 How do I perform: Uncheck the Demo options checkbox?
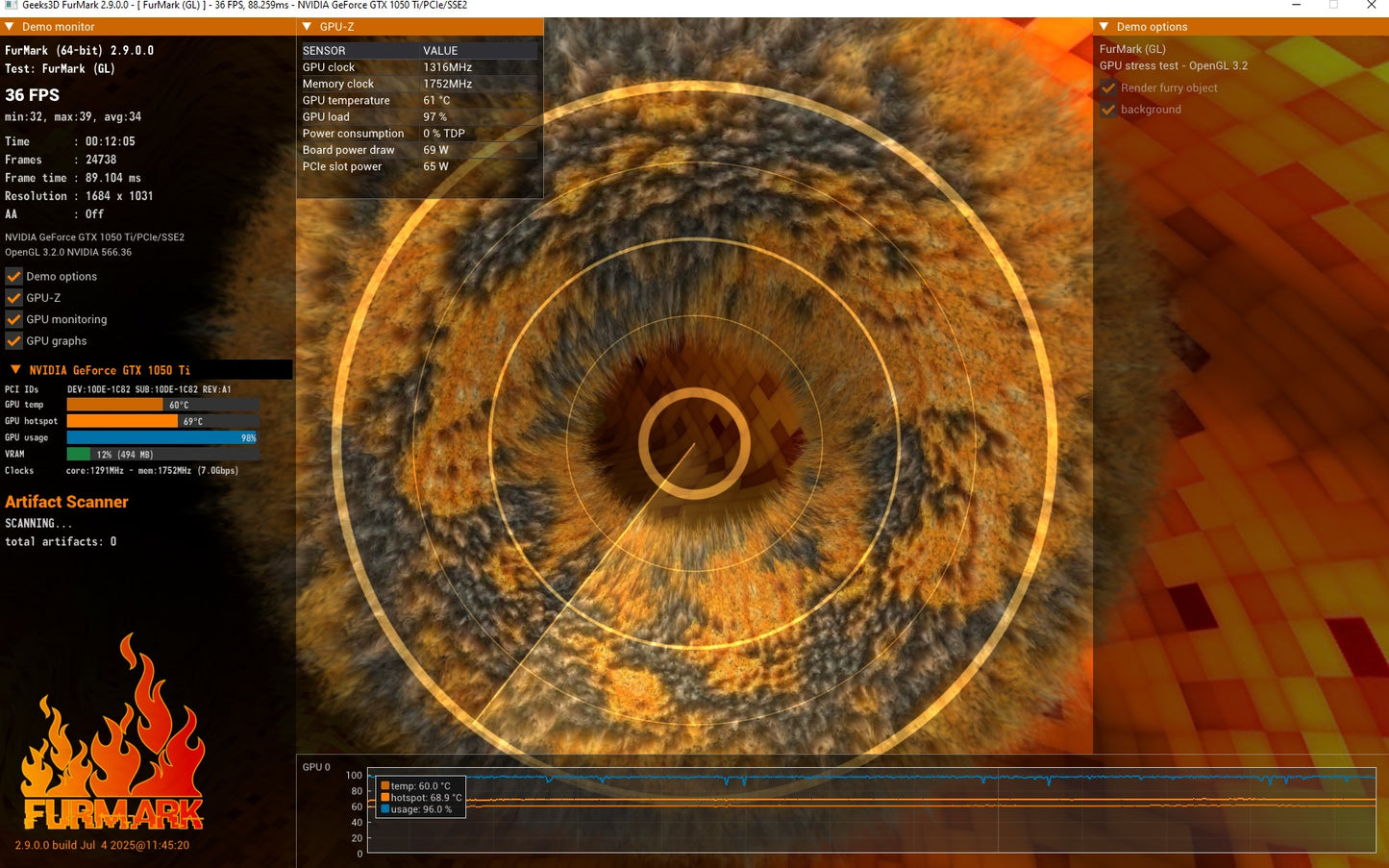tap(13, 276)
